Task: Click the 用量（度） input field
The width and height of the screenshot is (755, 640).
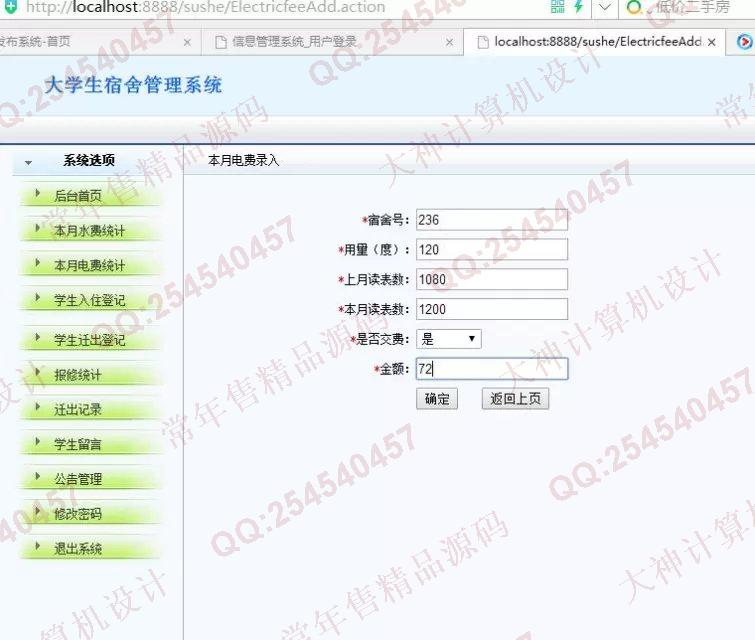Action: coord(492,249)
